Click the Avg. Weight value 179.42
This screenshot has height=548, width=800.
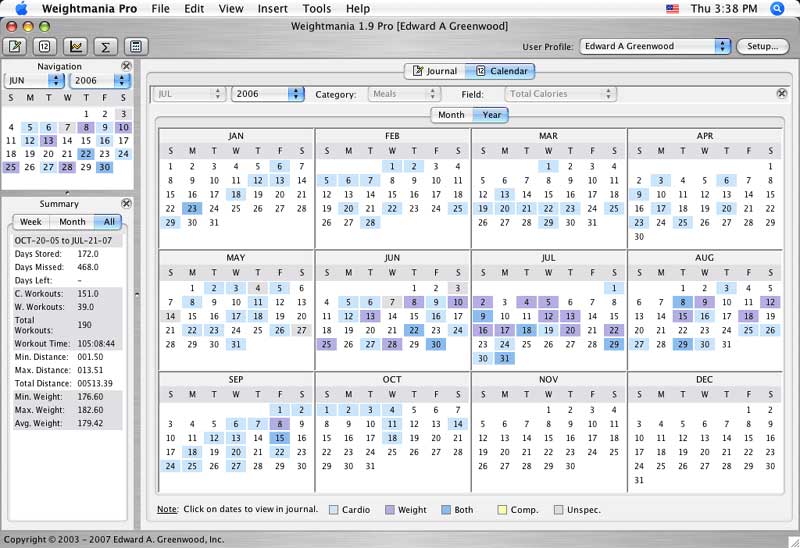pos(90,423)
